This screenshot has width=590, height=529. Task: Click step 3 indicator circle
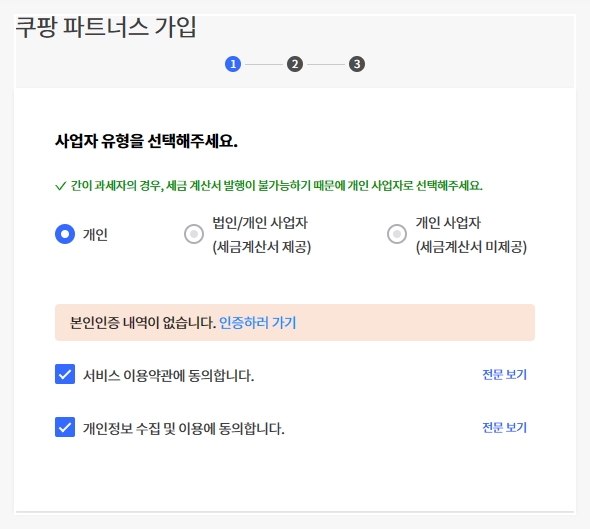357,64
